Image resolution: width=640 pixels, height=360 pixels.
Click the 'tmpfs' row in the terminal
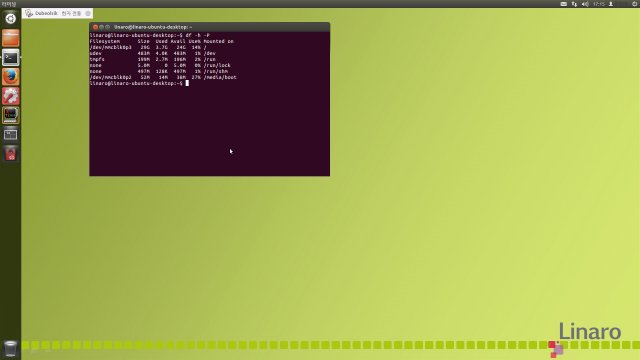tap(153, 59)
